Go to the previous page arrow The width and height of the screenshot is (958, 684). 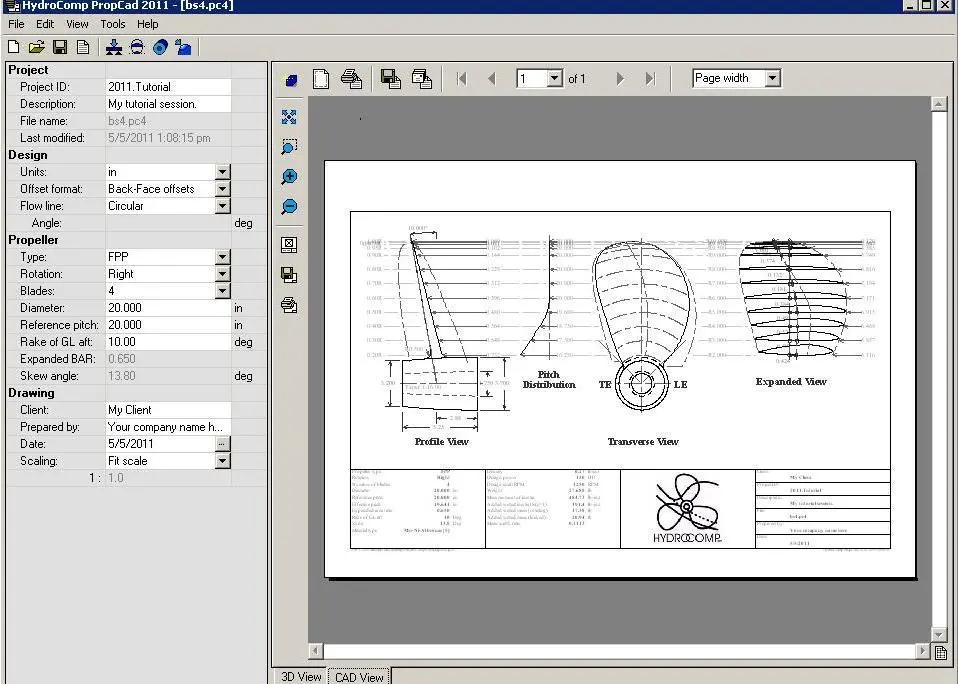[x=492, y=79]
